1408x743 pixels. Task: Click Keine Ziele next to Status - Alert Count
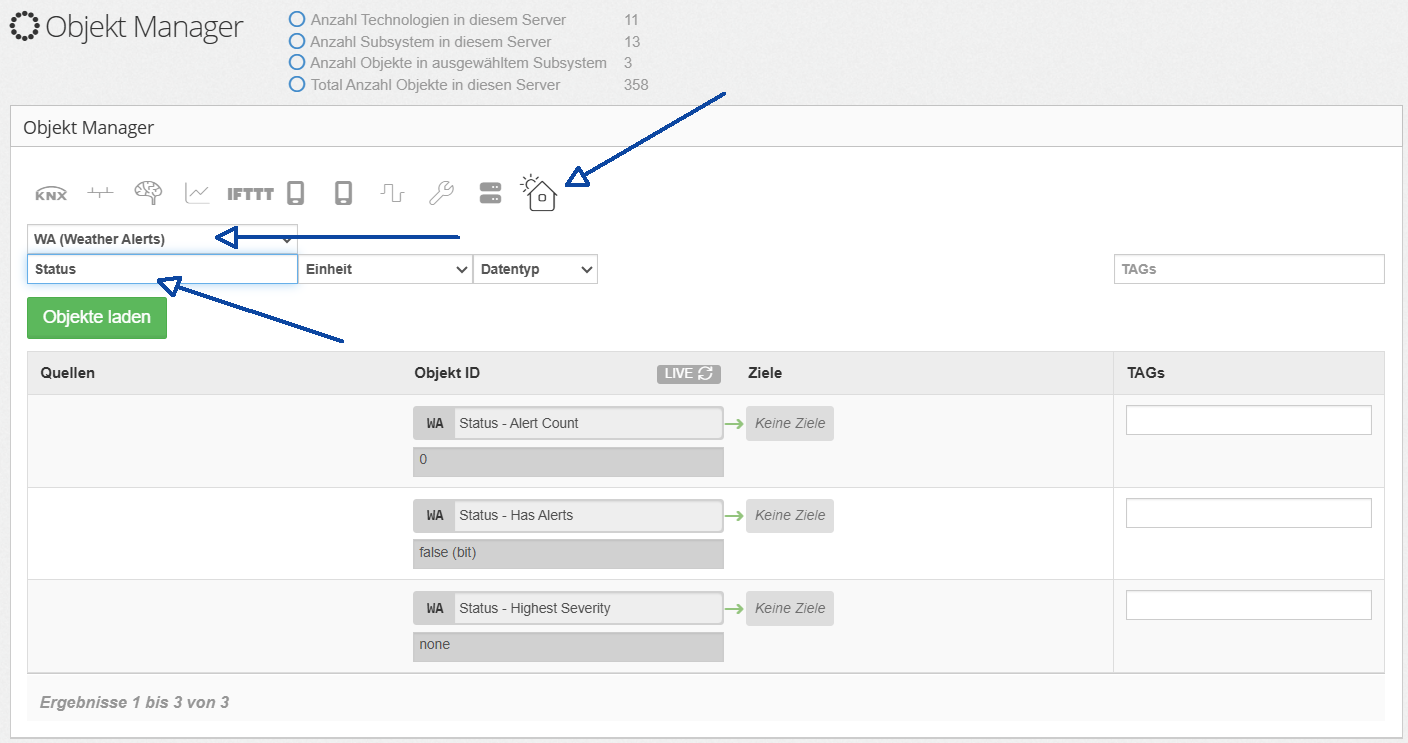[789, 423]
